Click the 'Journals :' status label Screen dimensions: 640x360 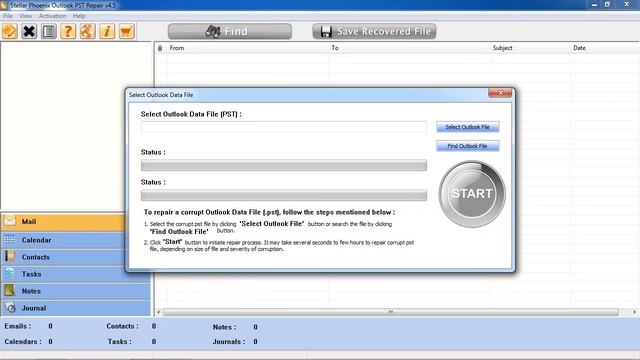point(229,342)
